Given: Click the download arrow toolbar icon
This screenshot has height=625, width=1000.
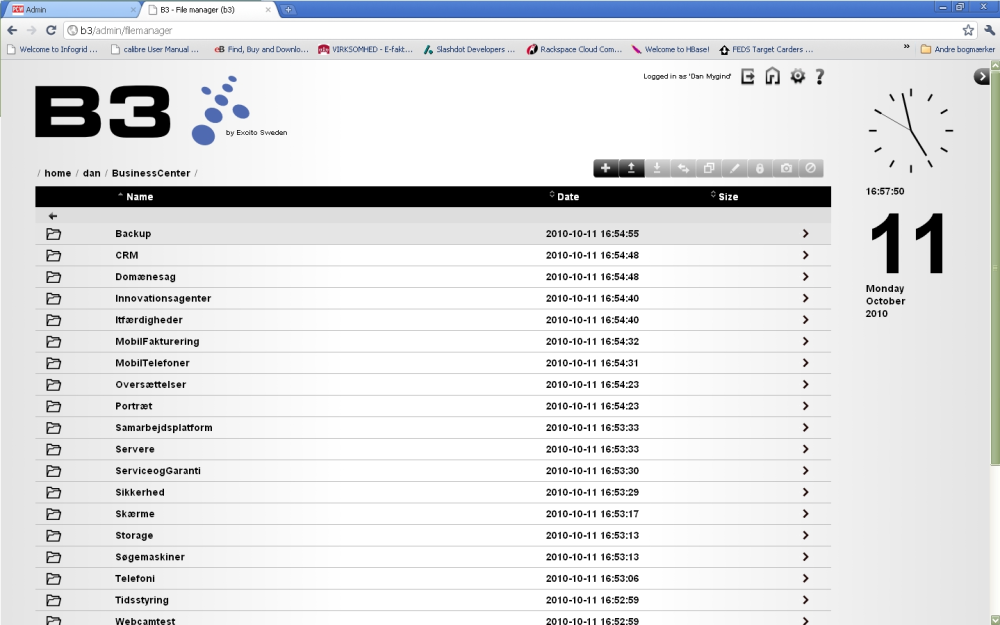Looking at the screenshot, I should click(x=657, y=168).
